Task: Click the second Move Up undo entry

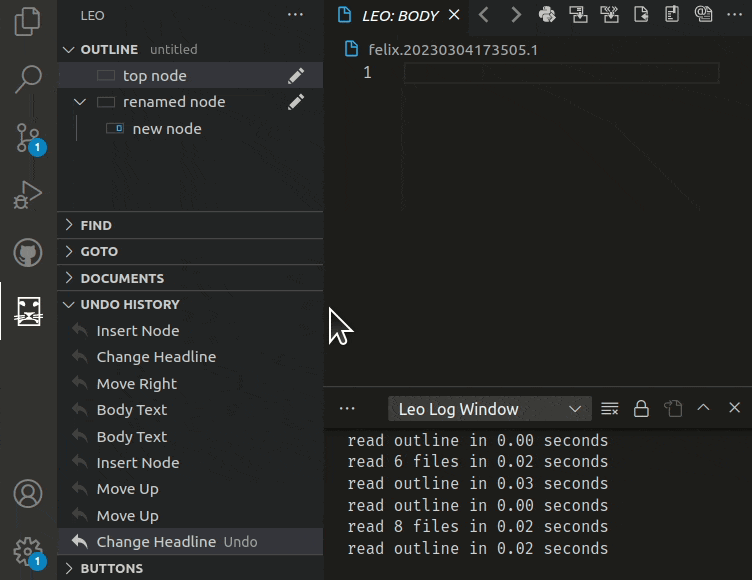Action: [x=190, y=516]
